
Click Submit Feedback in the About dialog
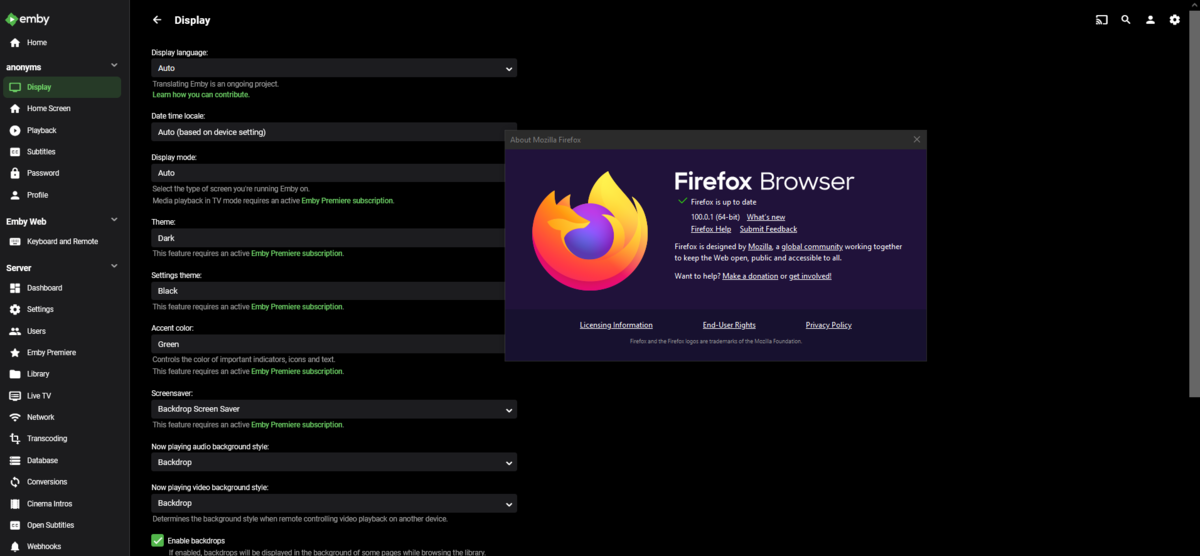[x=768, y=229]
